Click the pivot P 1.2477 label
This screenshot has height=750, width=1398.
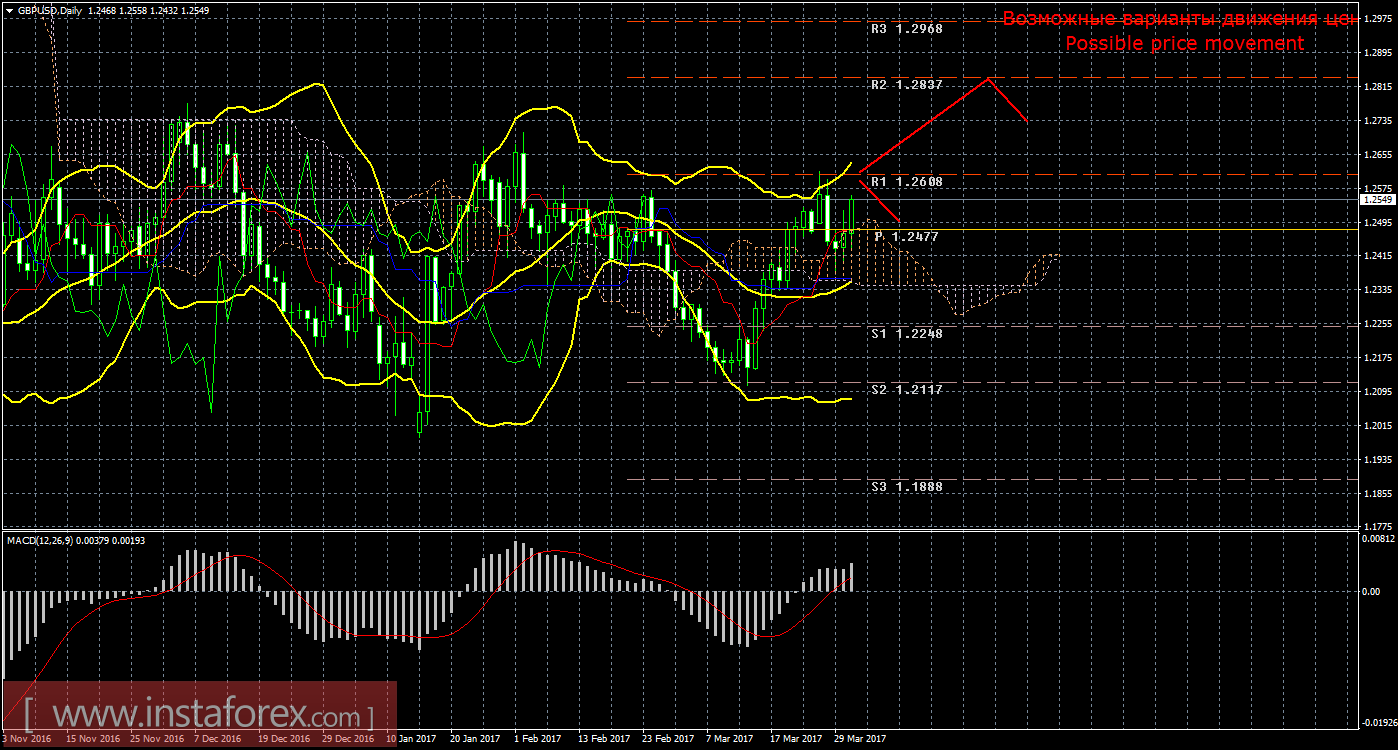(906, 237)
